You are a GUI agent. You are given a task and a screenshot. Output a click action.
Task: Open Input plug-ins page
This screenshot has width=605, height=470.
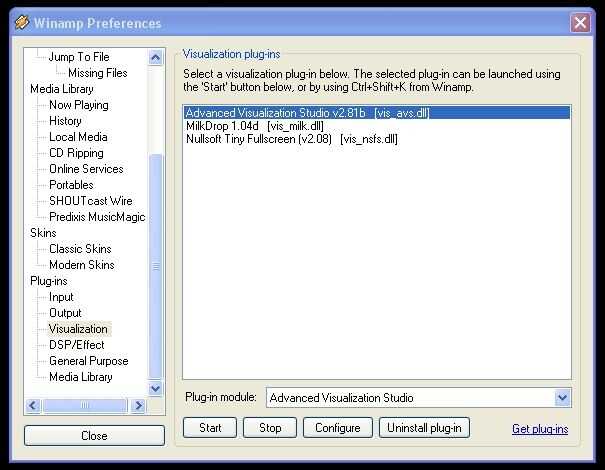[x=61, y=297]
